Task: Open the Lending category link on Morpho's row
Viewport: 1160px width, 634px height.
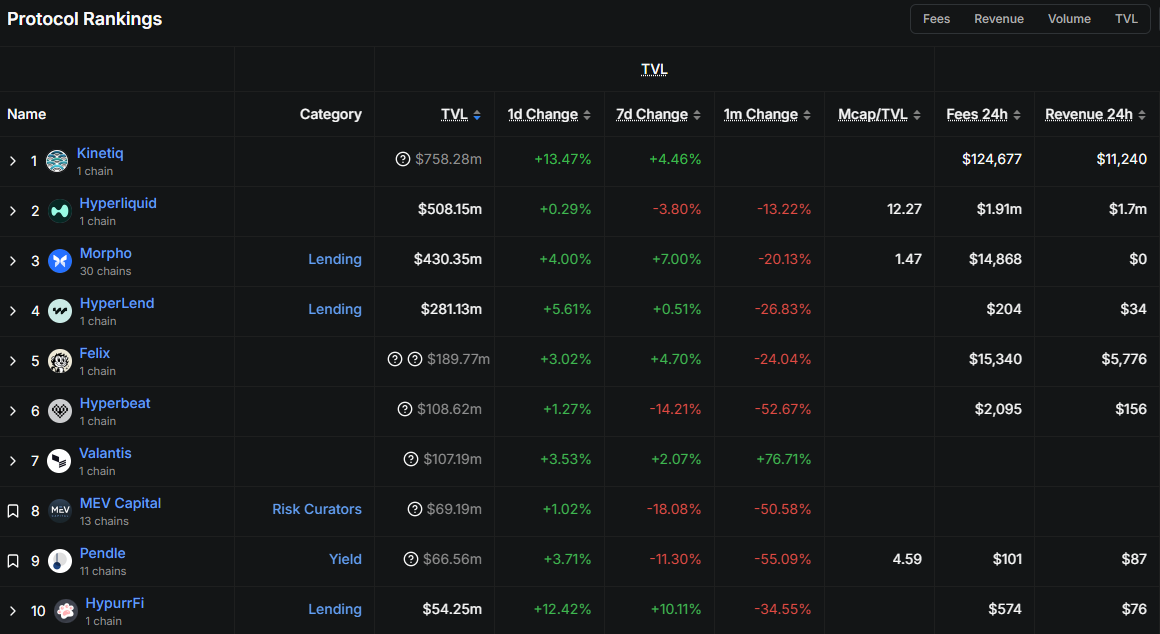Action: [335, 259]
